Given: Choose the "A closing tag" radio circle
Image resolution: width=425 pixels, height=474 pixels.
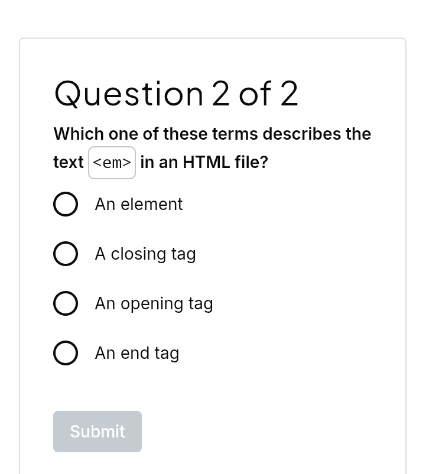Looking at the screenshot, I should (66, 254).
